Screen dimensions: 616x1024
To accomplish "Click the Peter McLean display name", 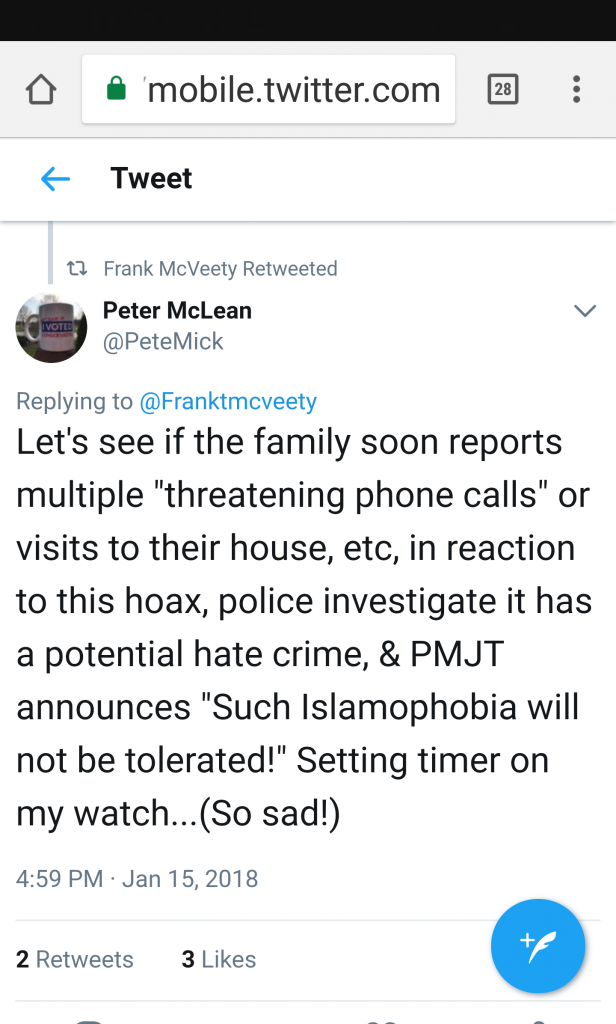I will coord(177,311).
